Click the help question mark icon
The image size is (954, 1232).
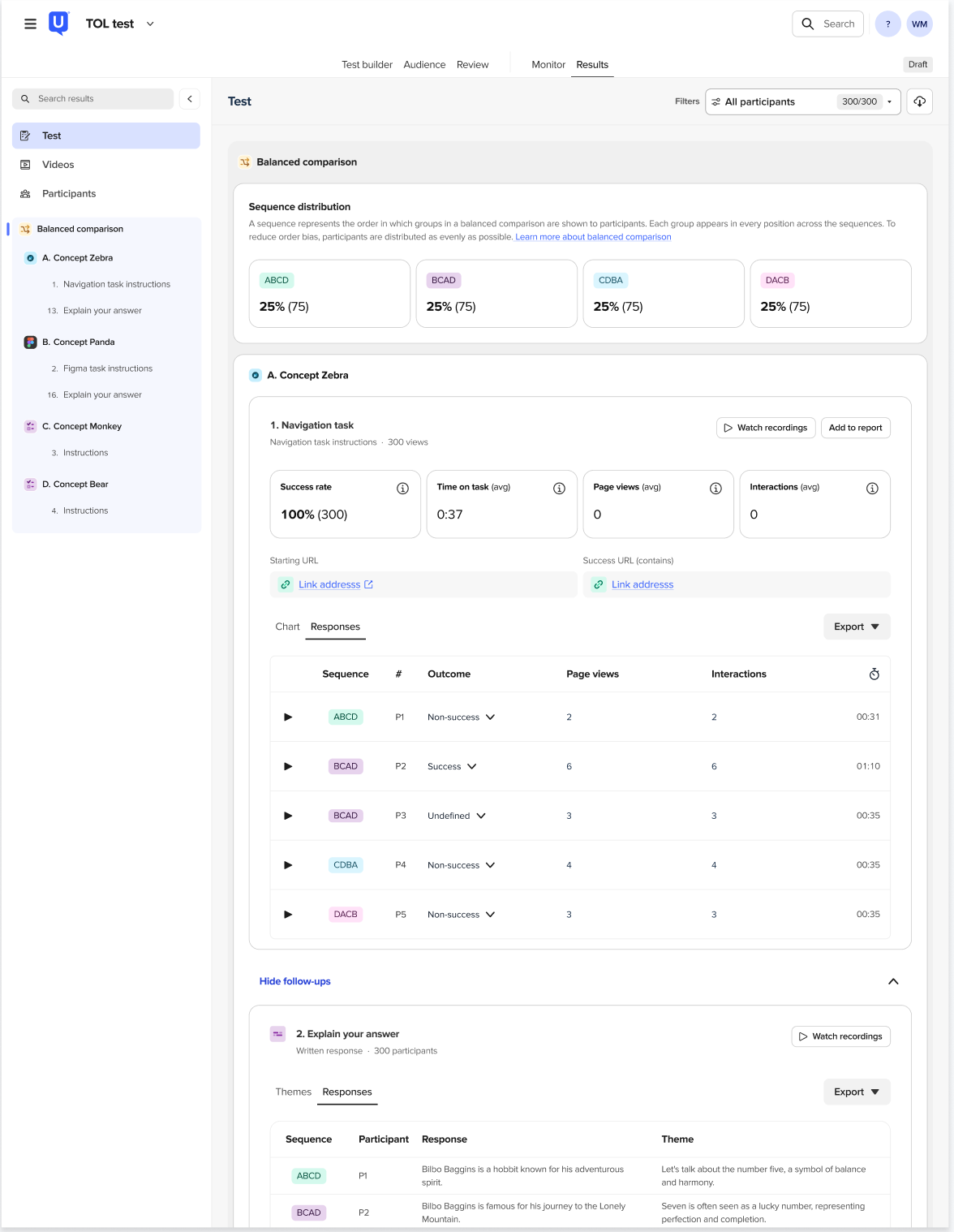[x=887, y=24]
